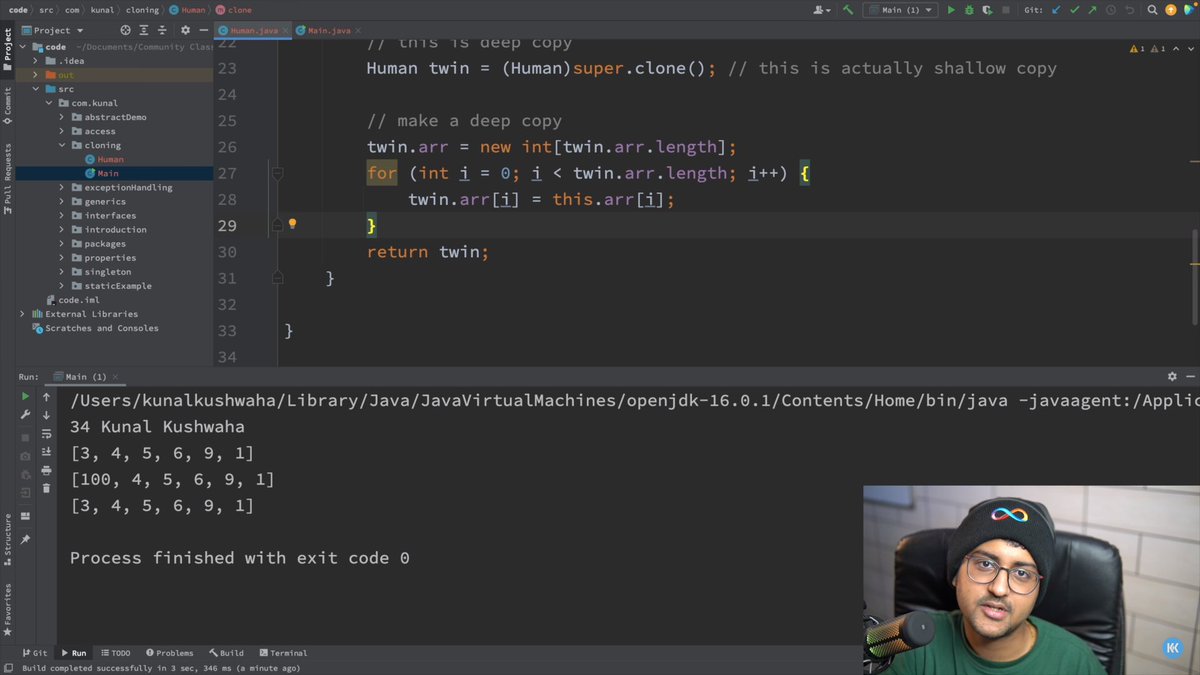This screenshot has height=675, width=1200.
Task: Open the TODO tool window tab
Action: point(115,653)
